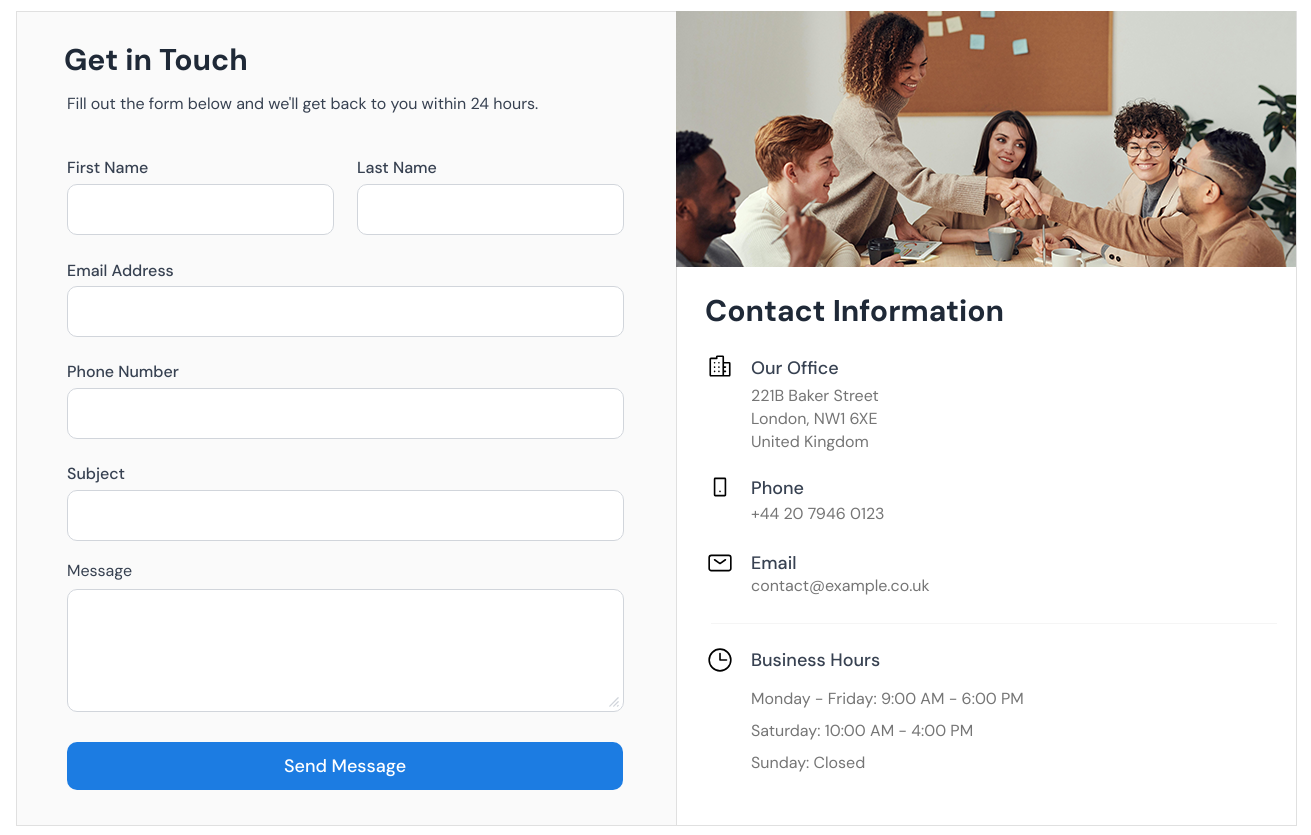Click the 221B Baker Street address line
Screen dimensions: 1311x835
point(815,396)
